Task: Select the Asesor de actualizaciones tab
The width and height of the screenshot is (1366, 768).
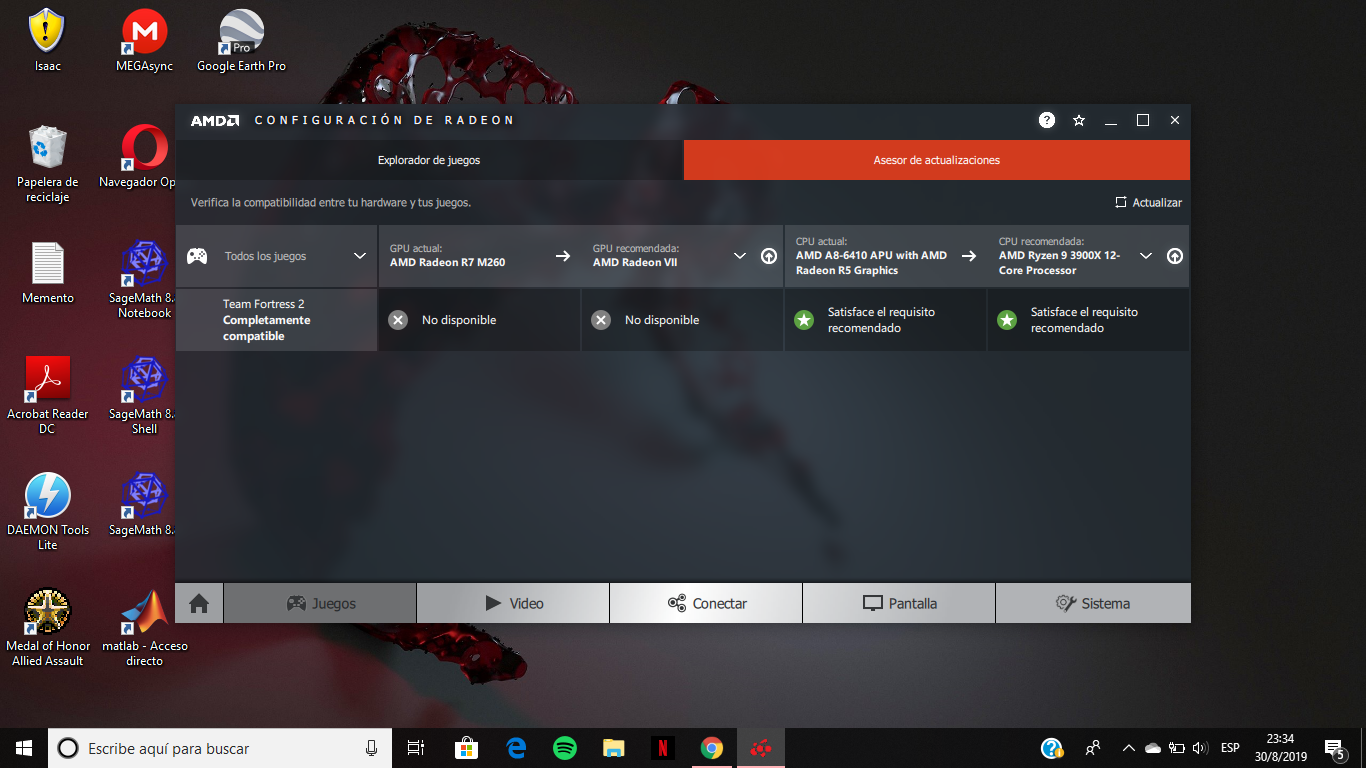Action: 937,160
